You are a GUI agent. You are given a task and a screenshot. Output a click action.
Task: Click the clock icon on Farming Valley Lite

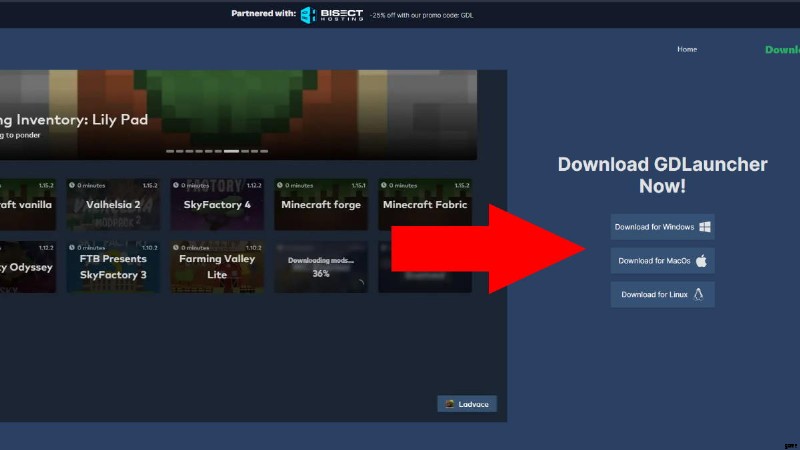click(x=176, y=247)
